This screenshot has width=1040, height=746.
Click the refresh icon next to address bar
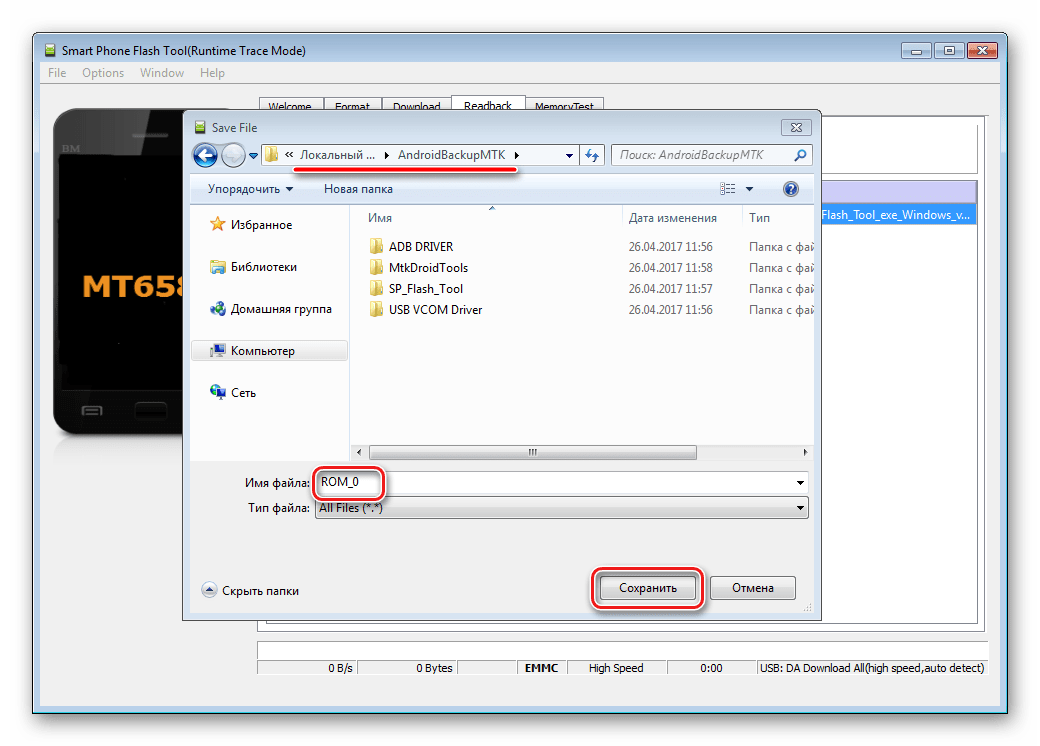tap(592, 155)
